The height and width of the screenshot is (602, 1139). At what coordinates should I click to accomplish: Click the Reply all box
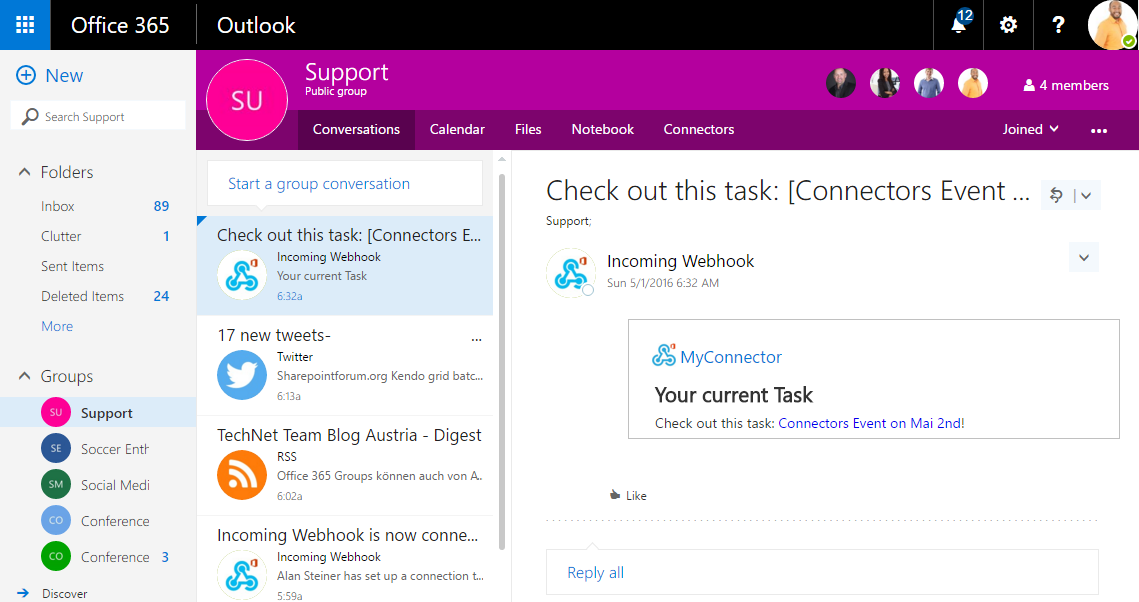click(x=822, y=572)
